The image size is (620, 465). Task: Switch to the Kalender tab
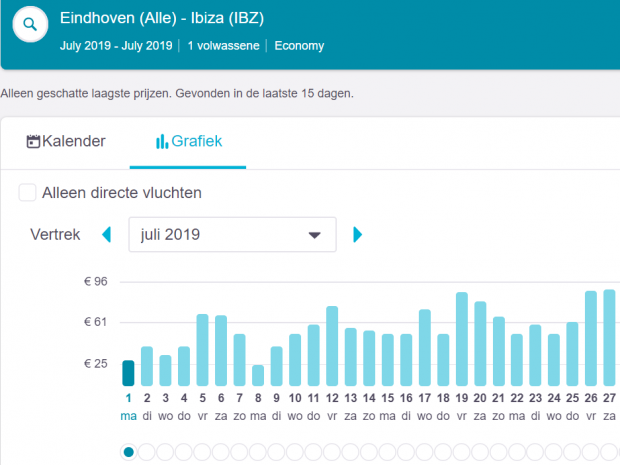pos(66,142)
